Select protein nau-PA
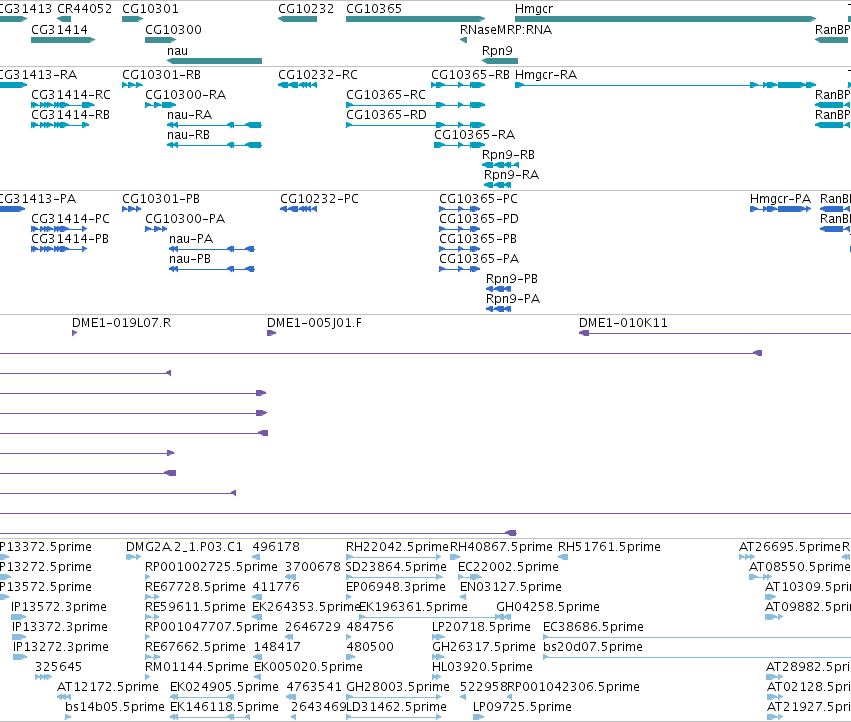The height and width of the screenshot is (722, 851). 212,249
